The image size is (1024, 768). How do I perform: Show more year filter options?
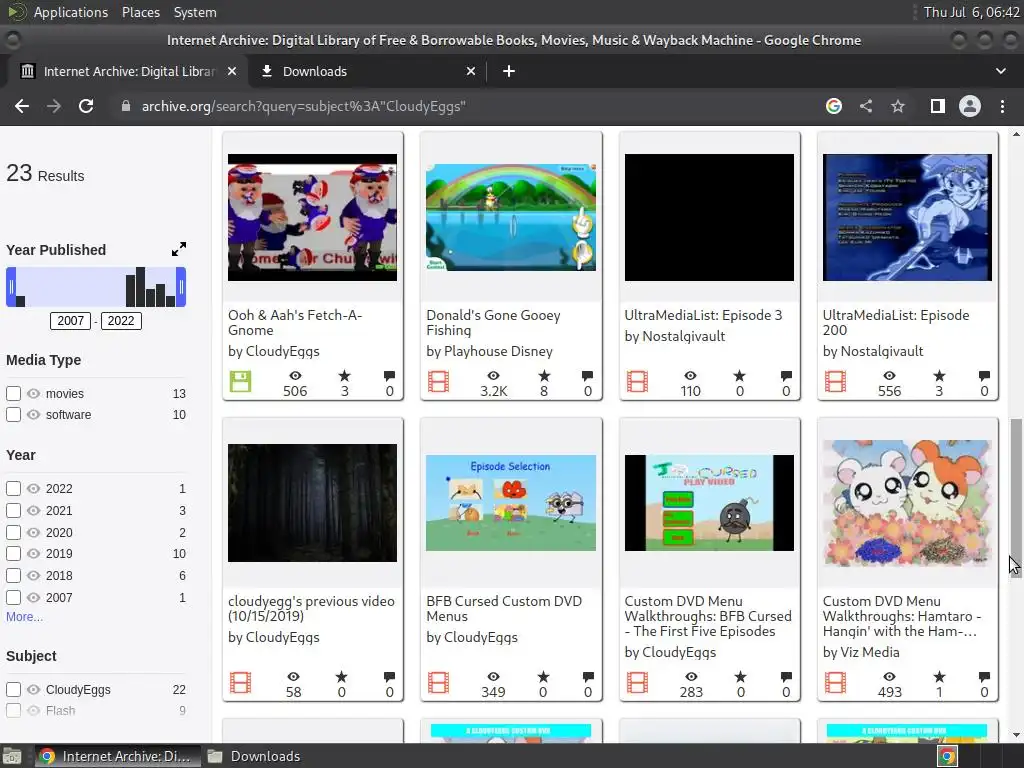(24, 616)
